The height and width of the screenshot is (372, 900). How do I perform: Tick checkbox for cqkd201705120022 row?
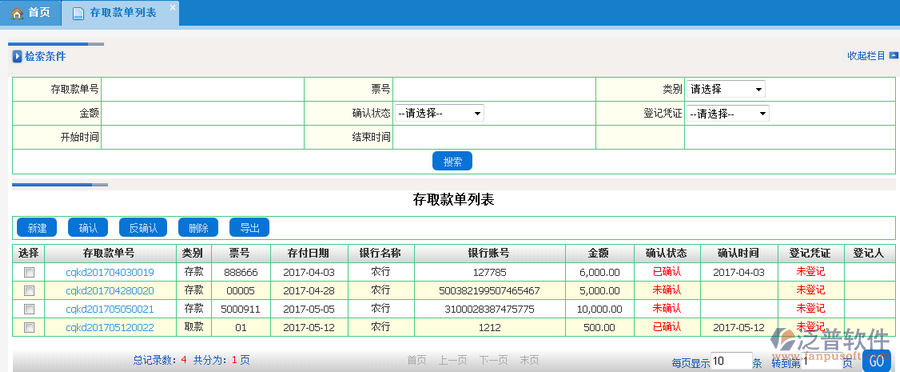(x=29, y=327)
